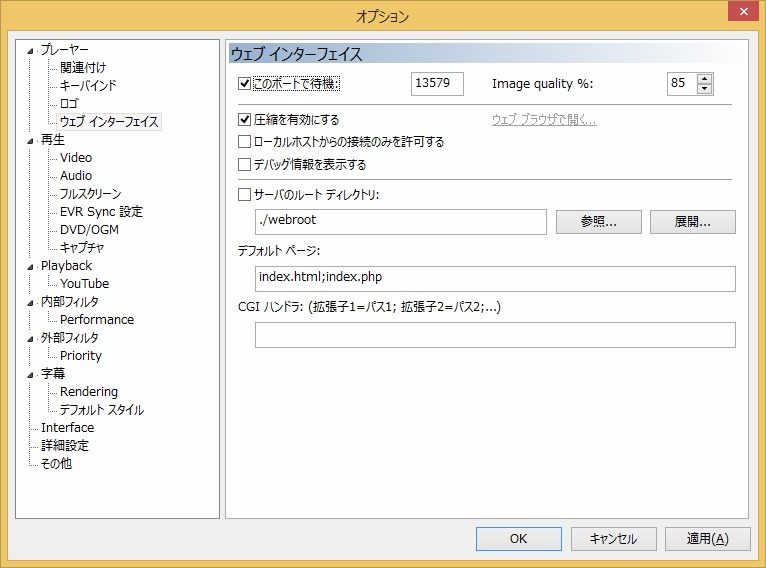
Task: Open Rendering settings in tree
Action: (89, 392)
